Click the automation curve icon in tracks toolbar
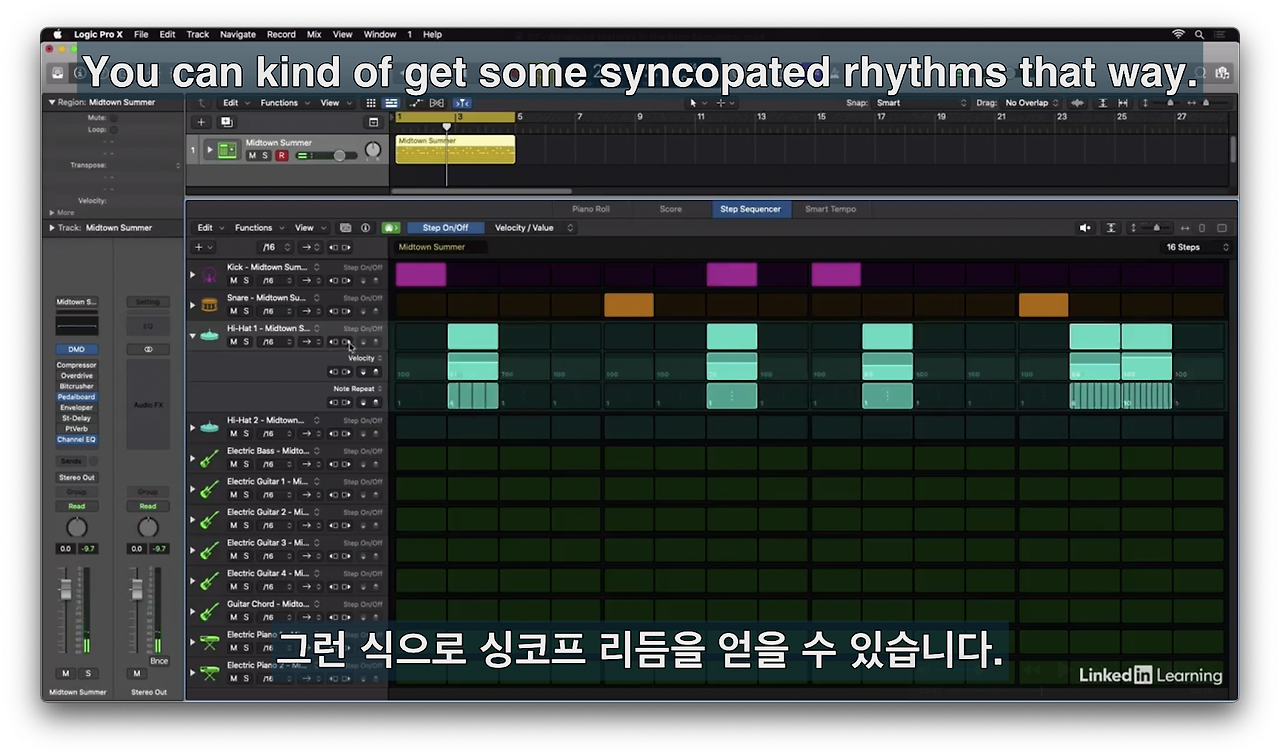This screenshot has width=1280, height=756. 415,103
